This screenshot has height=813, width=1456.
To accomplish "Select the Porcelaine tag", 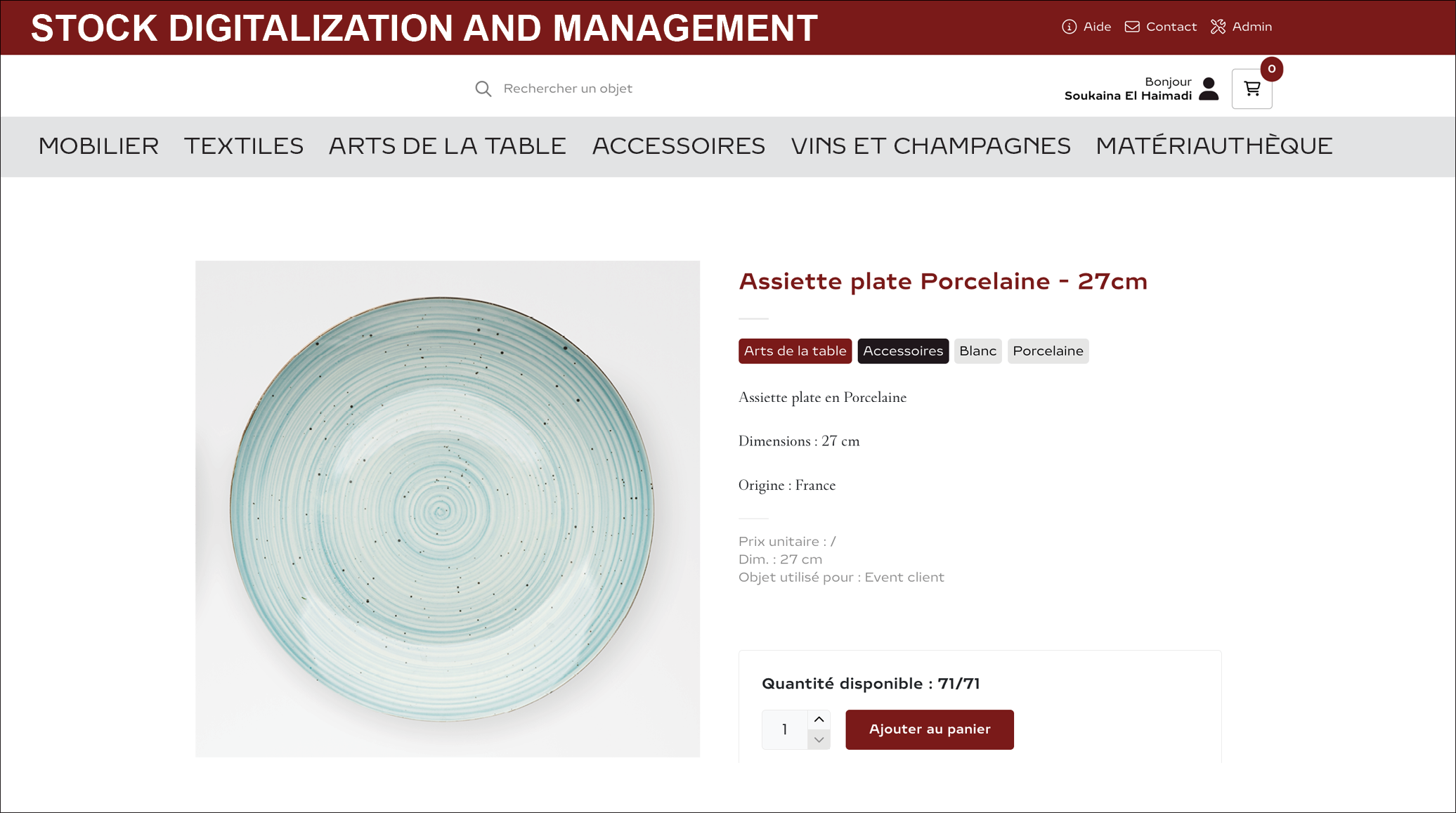I will click(1048, 351).
